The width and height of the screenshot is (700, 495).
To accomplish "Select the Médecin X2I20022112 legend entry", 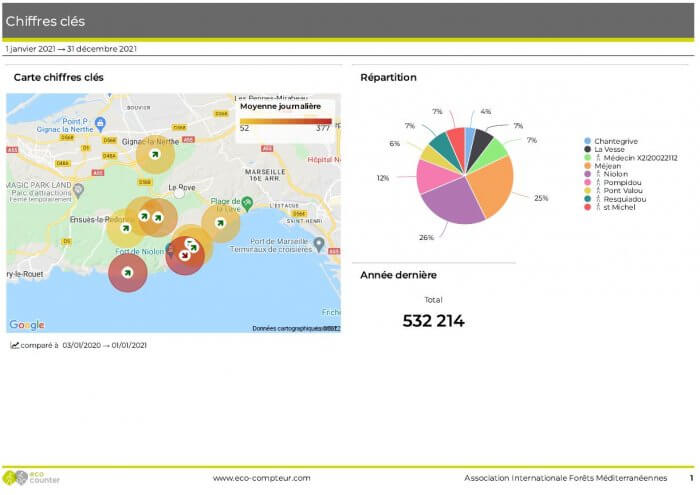I will (x=631, y=158).
